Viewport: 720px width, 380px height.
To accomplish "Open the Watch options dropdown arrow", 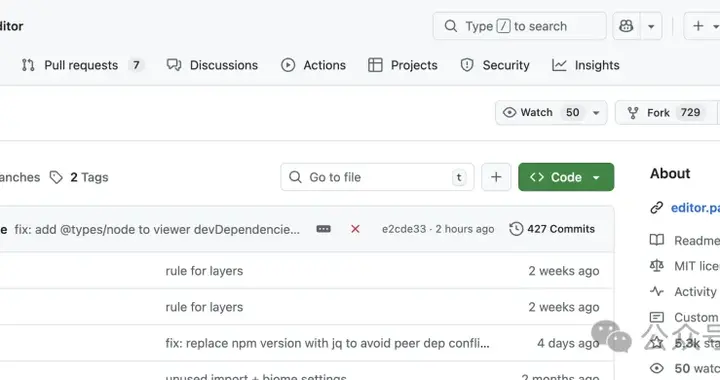I will [x=596, y=112].
